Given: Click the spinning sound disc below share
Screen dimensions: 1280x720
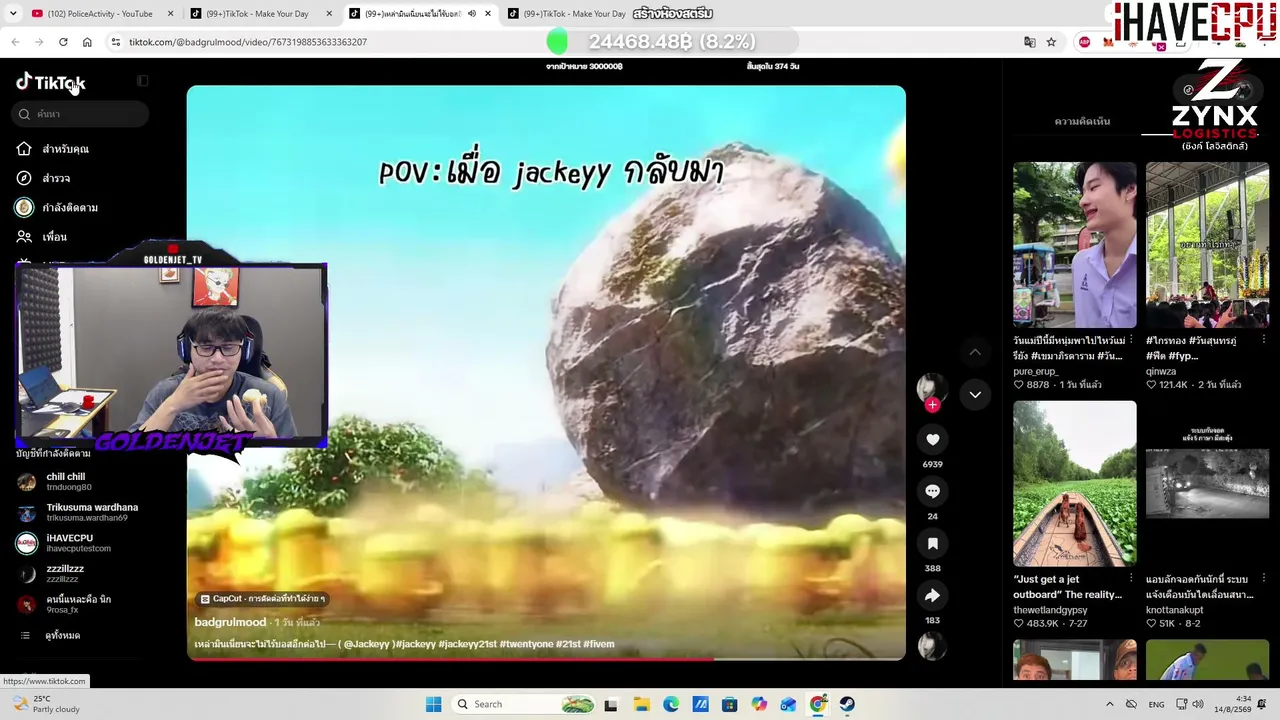Looking at the screenshot, I should click(x=932, y=647).
